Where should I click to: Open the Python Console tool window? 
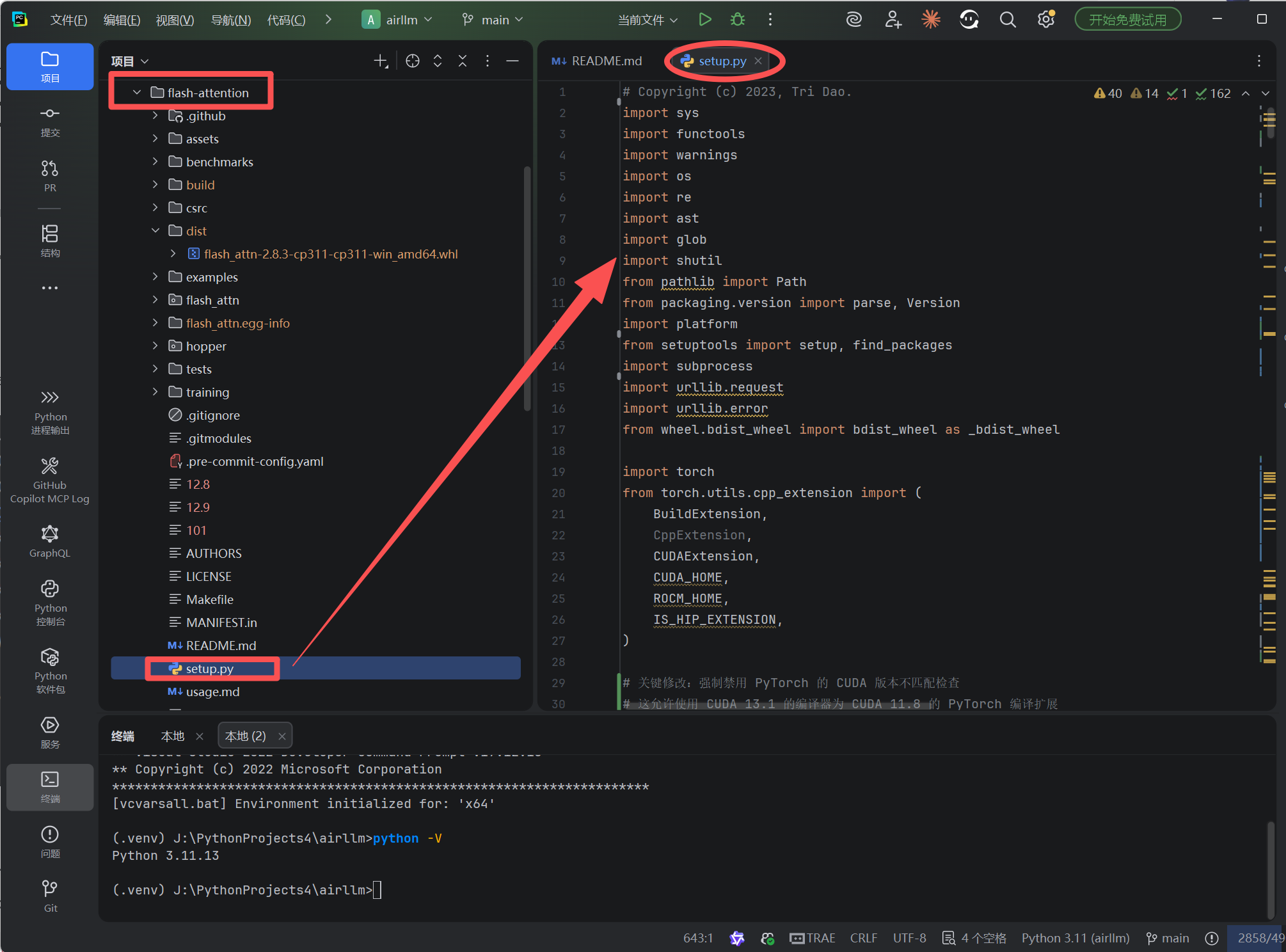50,602
